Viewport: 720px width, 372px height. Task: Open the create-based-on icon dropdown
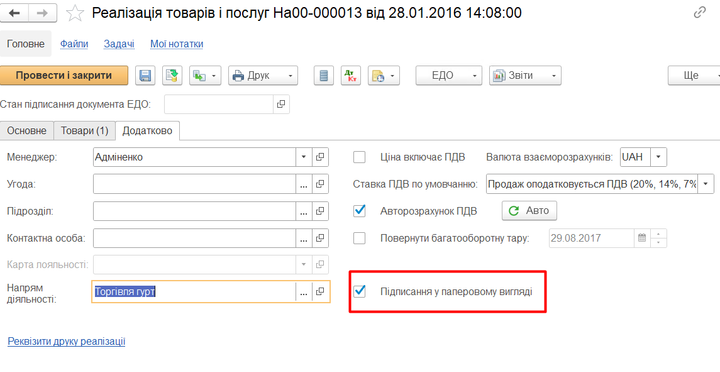[x=205, y=75]
